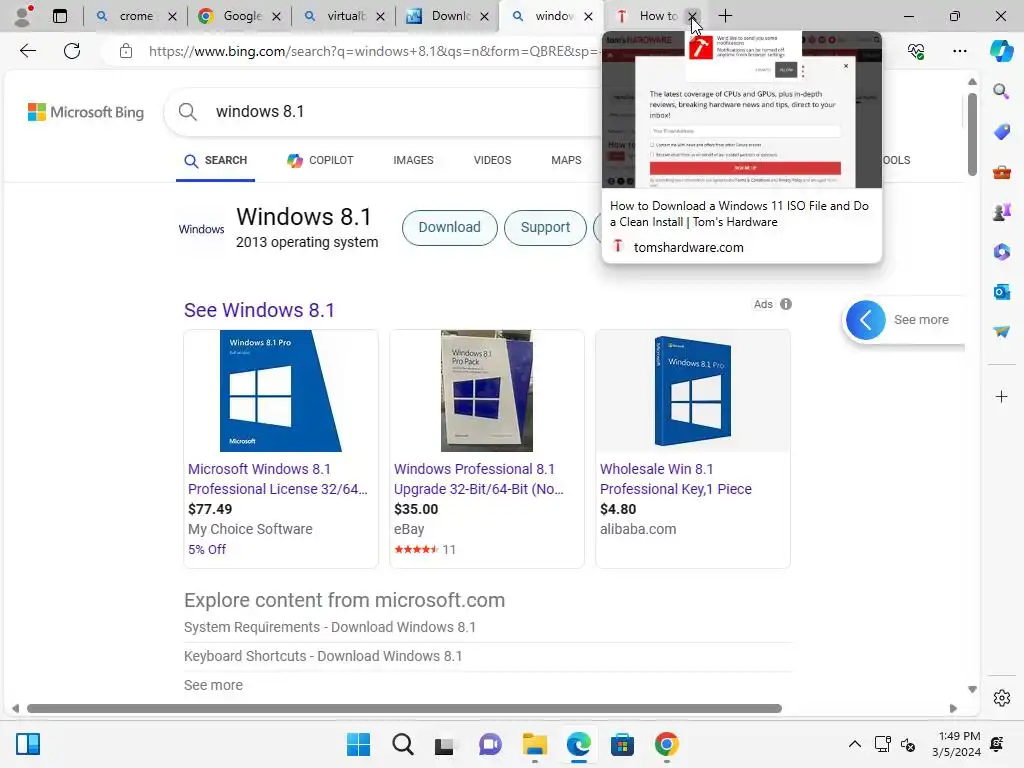
Task: Open the sidebar Search icon
Action: (1001, 91)
